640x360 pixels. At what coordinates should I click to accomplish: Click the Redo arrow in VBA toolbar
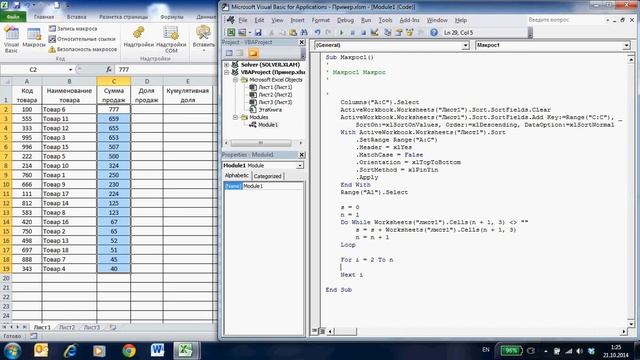[x=328, y=32]
